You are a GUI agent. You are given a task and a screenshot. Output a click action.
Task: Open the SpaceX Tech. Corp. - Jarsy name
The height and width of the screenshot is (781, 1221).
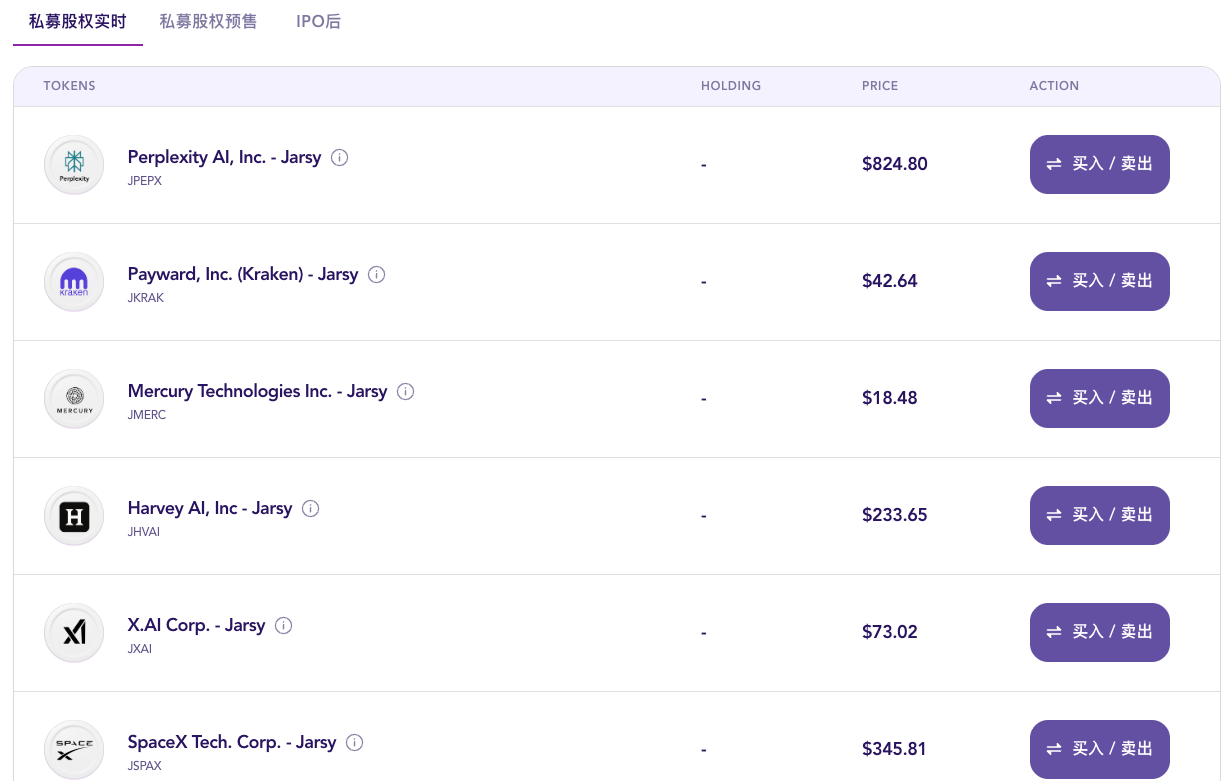click(231, 742)
